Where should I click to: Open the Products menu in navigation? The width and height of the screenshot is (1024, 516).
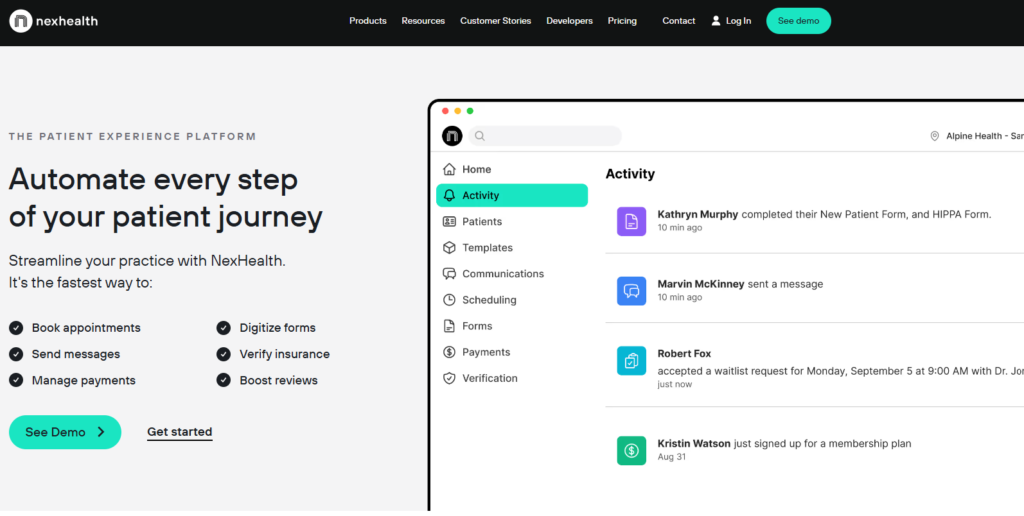click(367, 21)
